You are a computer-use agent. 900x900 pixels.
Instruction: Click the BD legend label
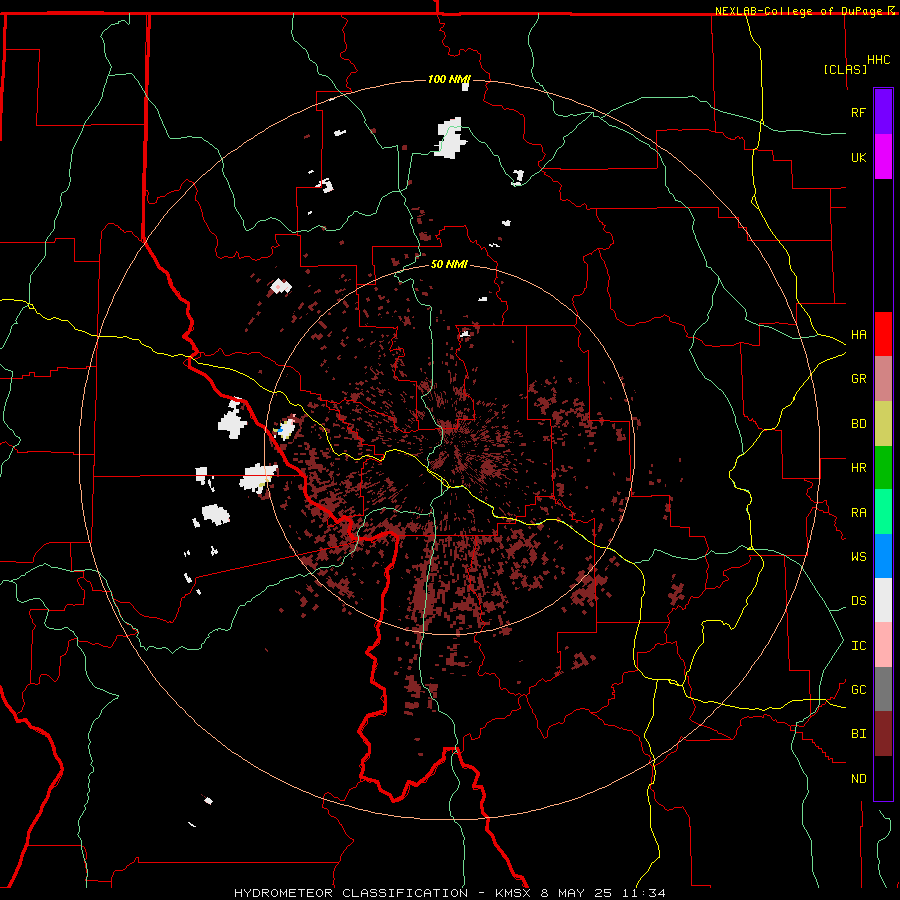click(x=858, y=424)
